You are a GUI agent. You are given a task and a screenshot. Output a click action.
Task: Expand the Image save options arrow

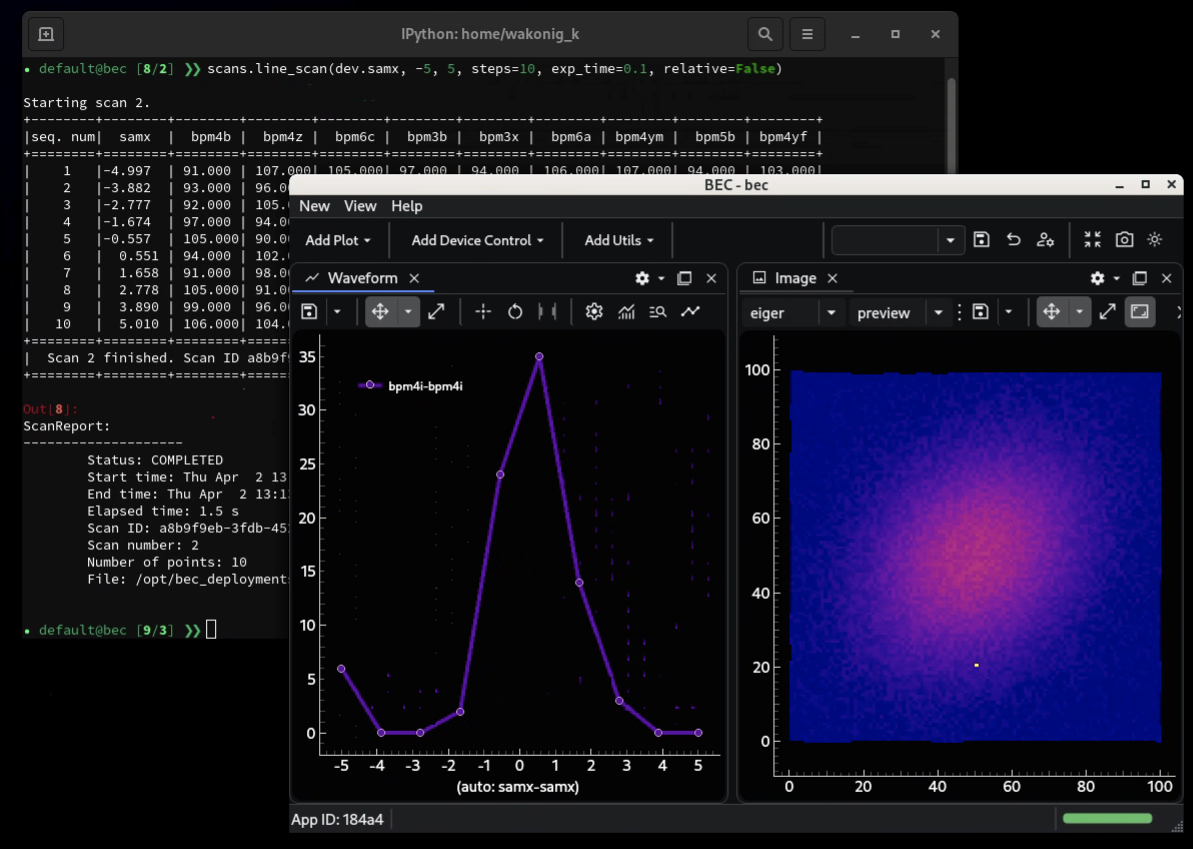tap(1008, 312)
